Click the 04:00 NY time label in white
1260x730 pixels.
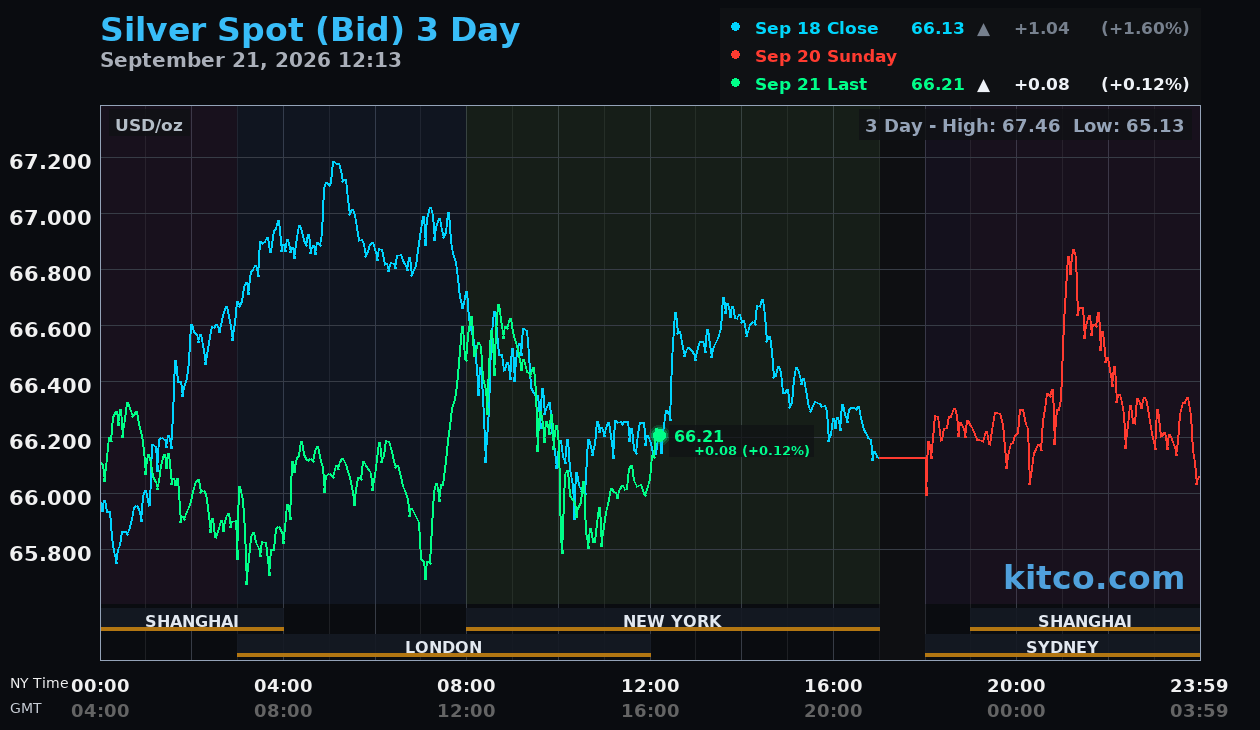(x=283, y=686)
